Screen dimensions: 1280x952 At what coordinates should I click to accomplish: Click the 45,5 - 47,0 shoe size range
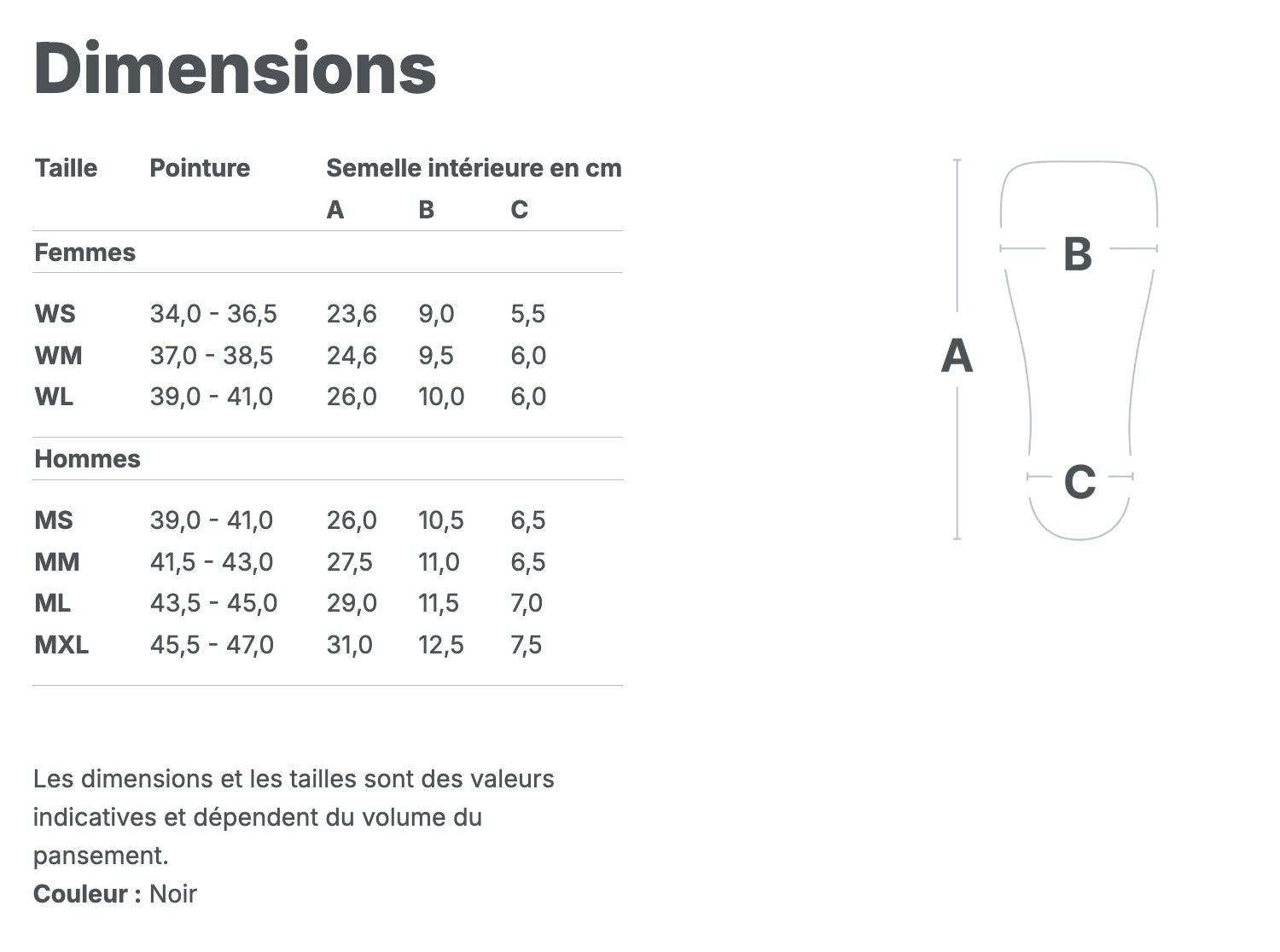[x=212, y=645]
